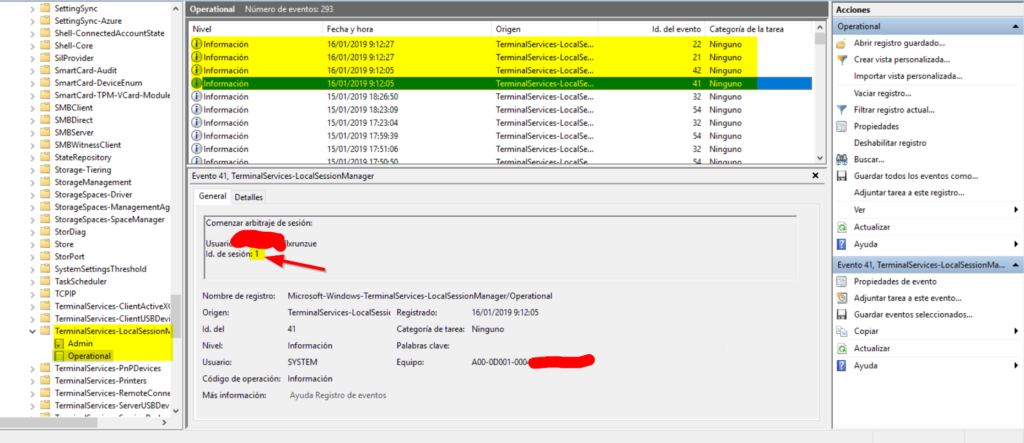
Task: Select the StateRepository tree item
Action: (83, 157)
